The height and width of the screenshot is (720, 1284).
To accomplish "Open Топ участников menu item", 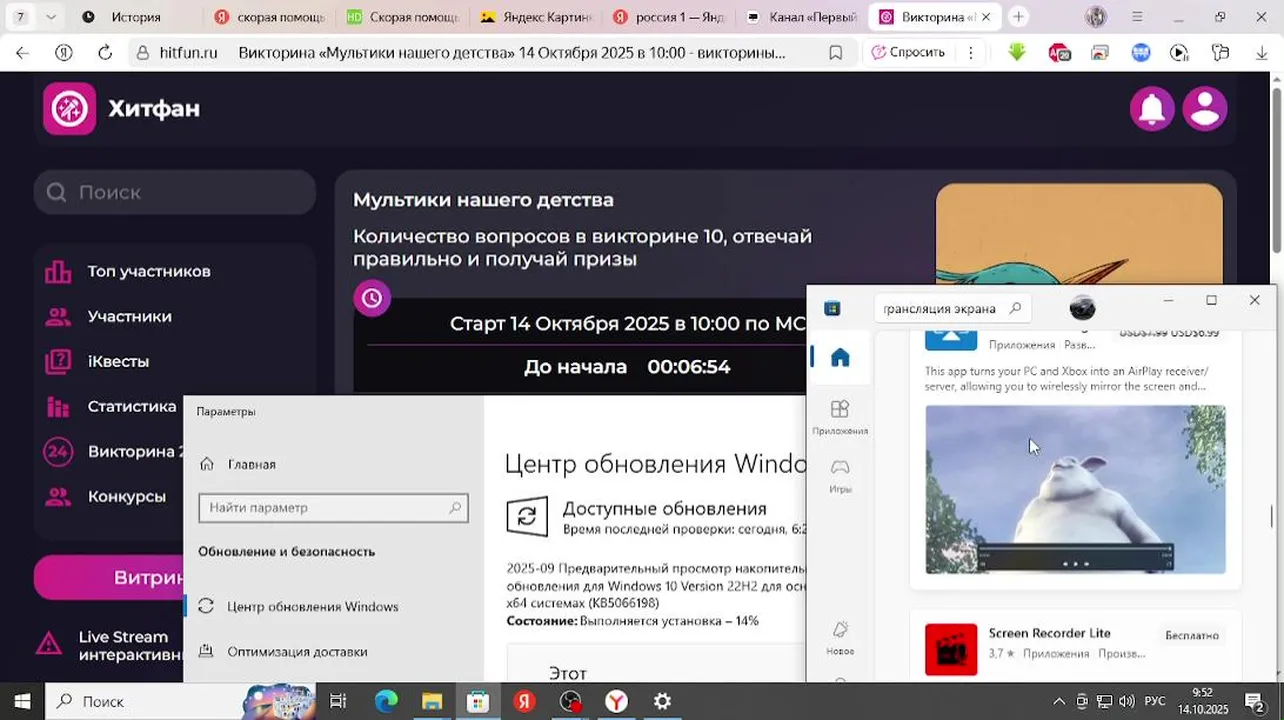I will (149, 271).
